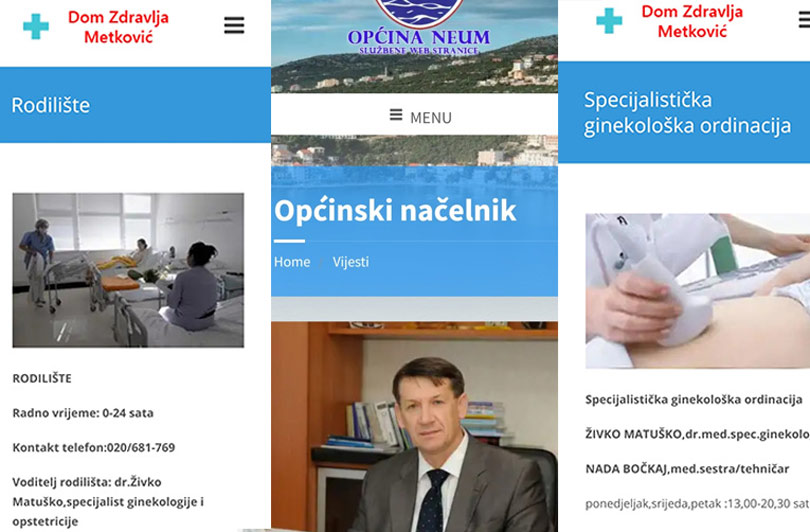Click OPĆINA NEUM site title text
The width and height of the screenshot is (810, 532).
click(419, 37)
